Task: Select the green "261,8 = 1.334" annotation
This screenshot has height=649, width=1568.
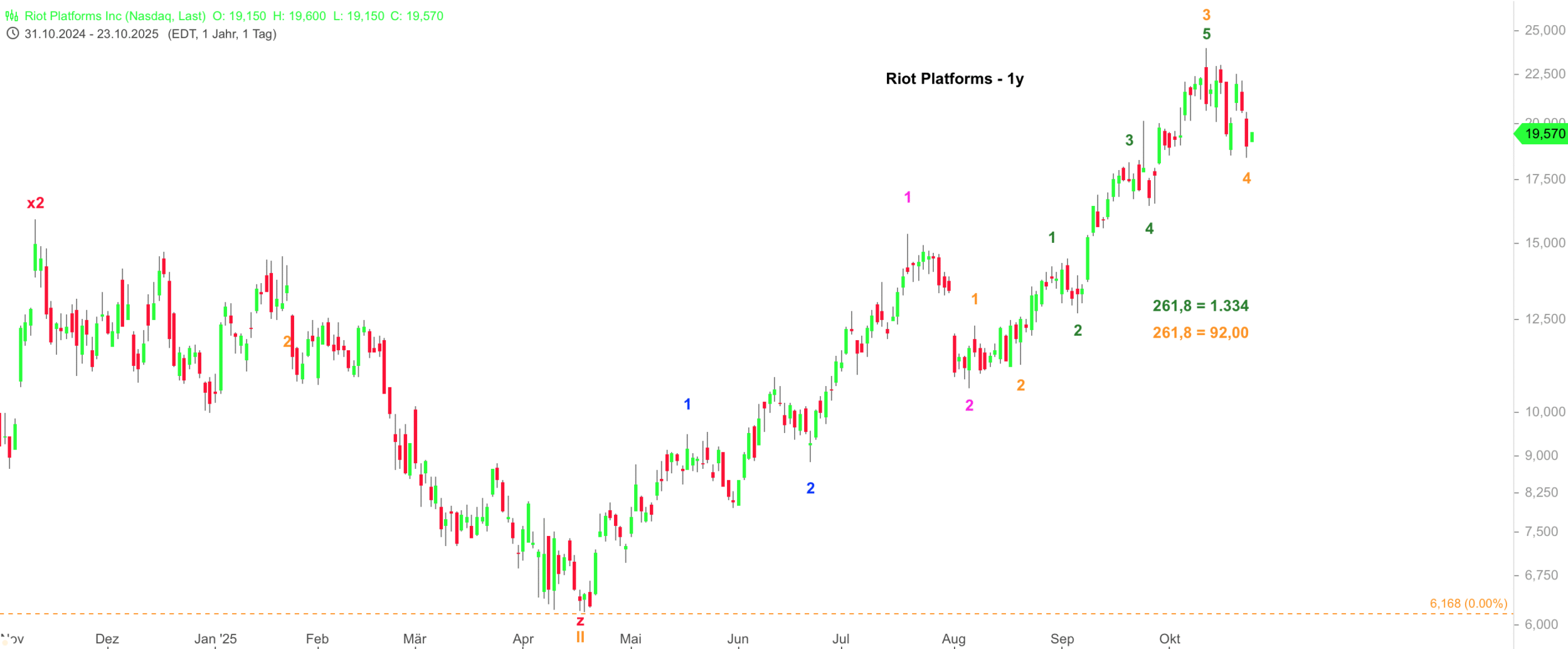Action: [x=1200, y=306]
